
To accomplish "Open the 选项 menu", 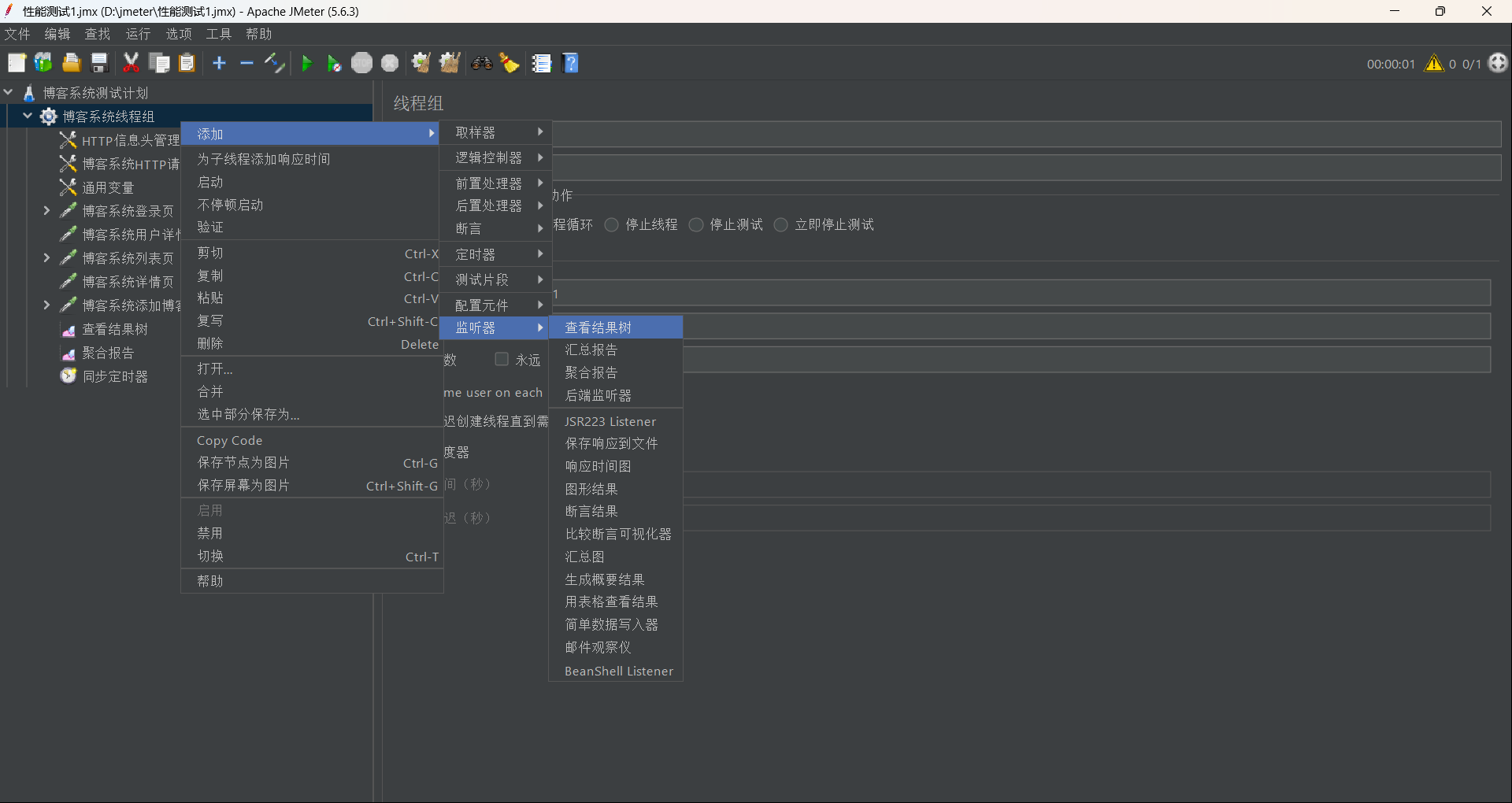I will tap(179, 34).
